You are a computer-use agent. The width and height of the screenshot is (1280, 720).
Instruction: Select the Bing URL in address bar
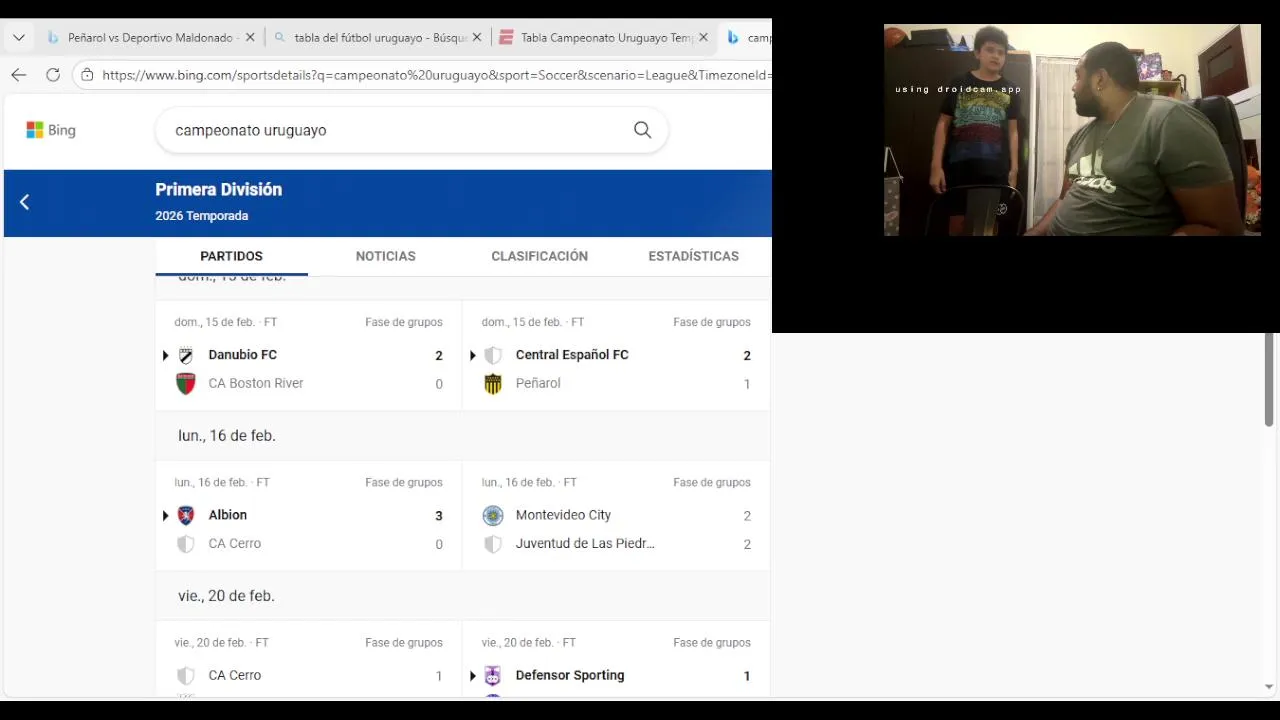(436, 75)
